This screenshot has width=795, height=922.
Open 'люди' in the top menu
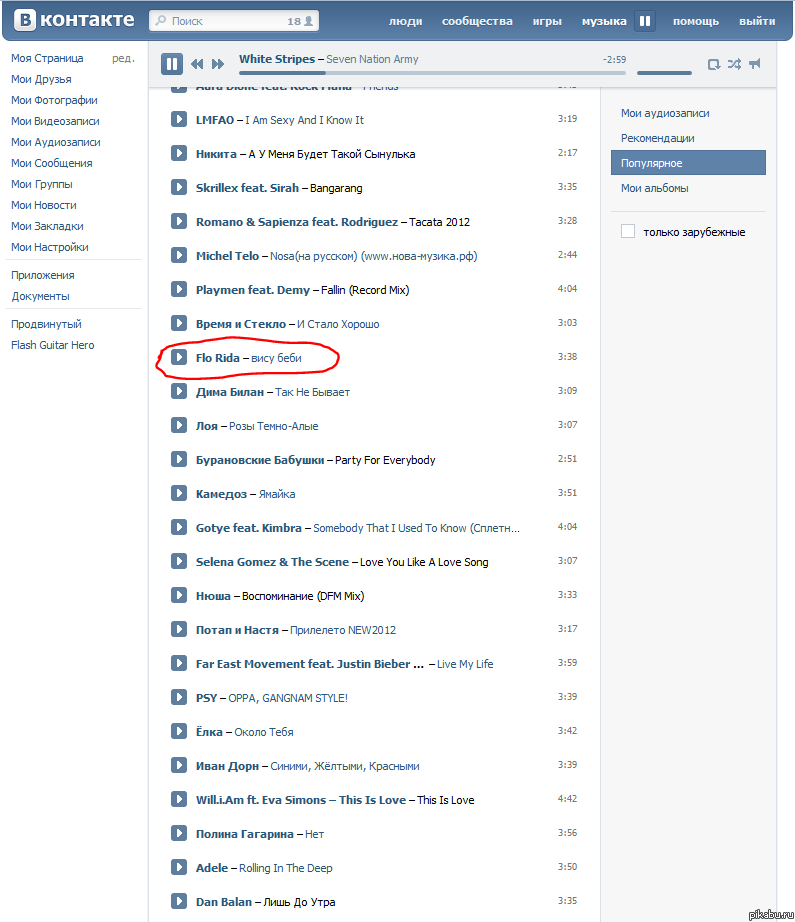point(406,21)
